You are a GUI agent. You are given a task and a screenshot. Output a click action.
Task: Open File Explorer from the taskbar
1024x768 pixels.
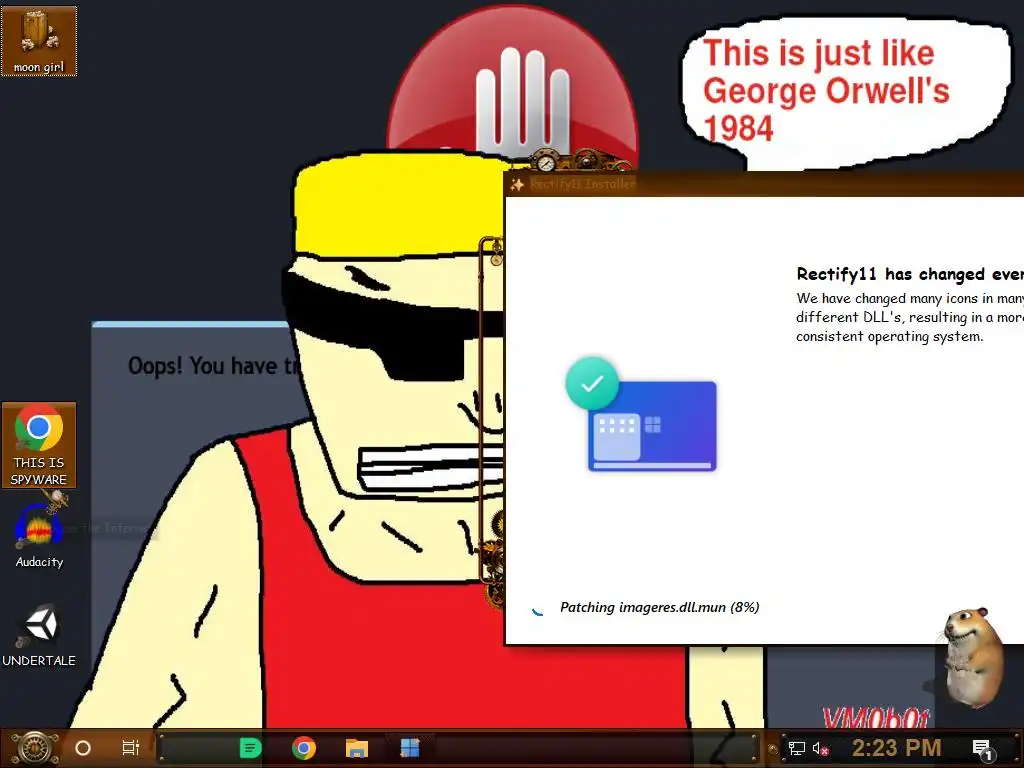357,748
